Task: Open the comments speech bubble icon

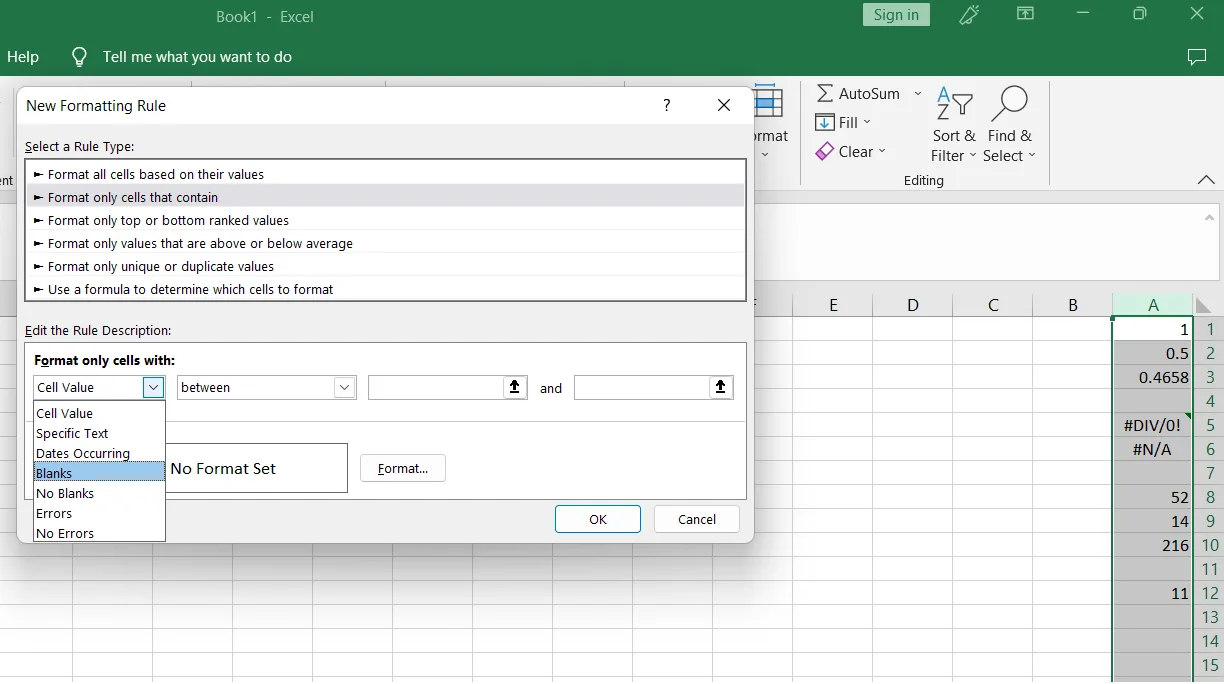Action: [1196, 57]
